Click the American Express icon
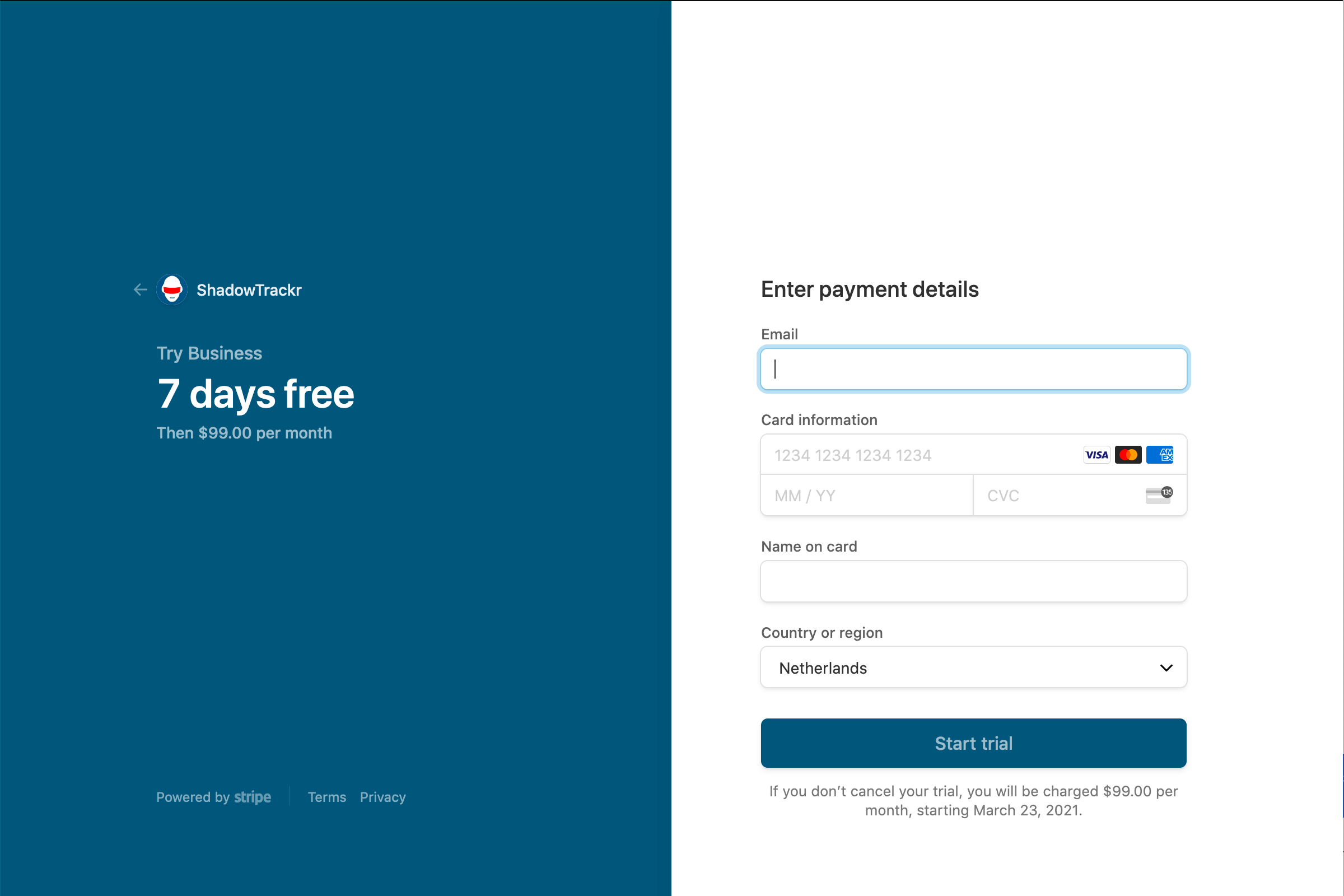 1160,454
